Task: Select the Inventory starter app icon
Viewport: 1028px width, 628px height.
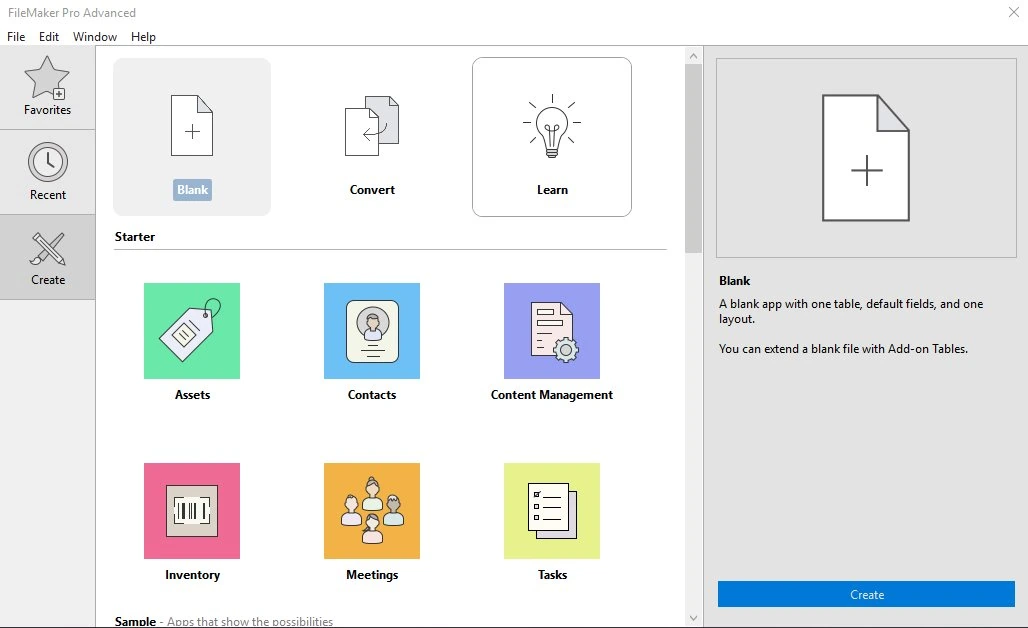Action: pos(192,511)
